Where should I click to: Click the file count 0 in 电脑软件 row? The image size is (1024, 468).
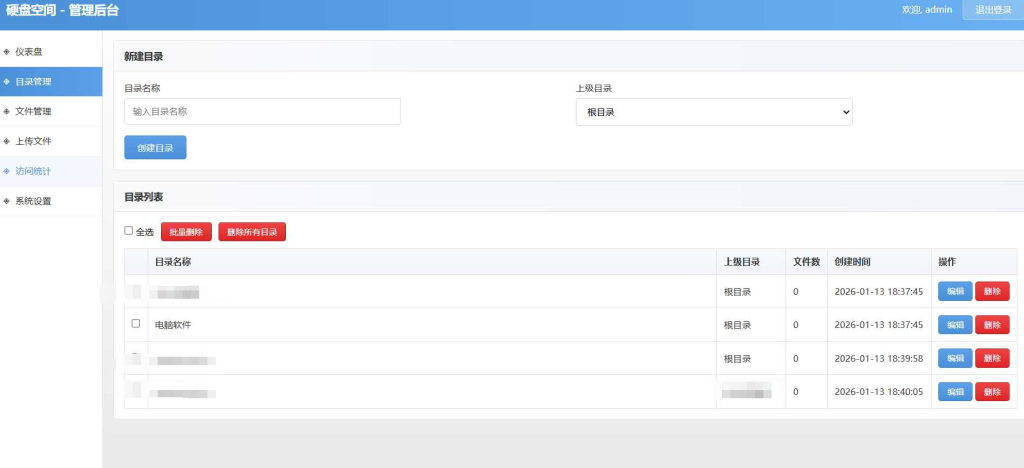[x=795, y=325]
